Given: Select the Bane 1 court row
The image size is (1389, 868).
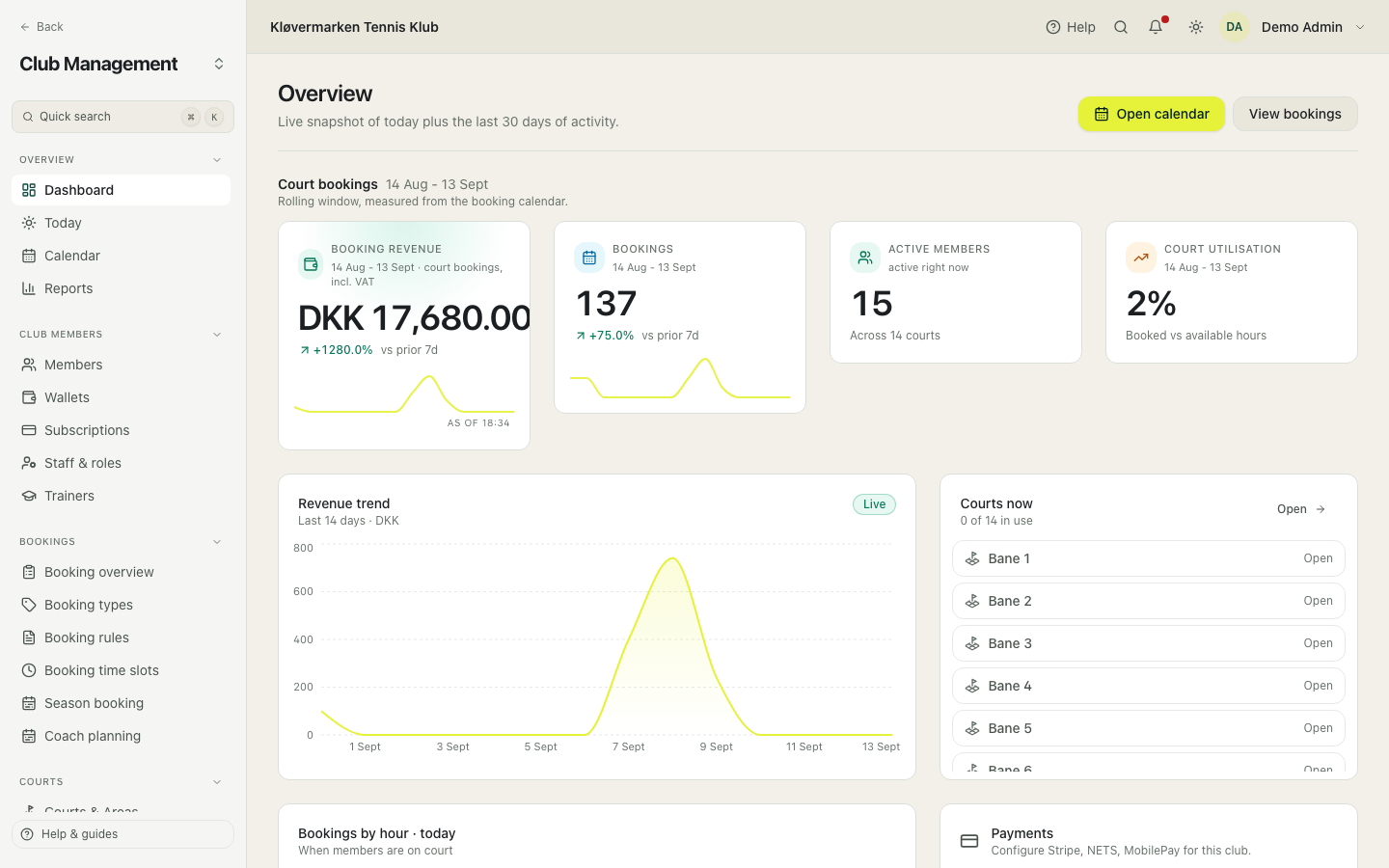Looking at the screenshot, I should click(x=1149, y=558).
